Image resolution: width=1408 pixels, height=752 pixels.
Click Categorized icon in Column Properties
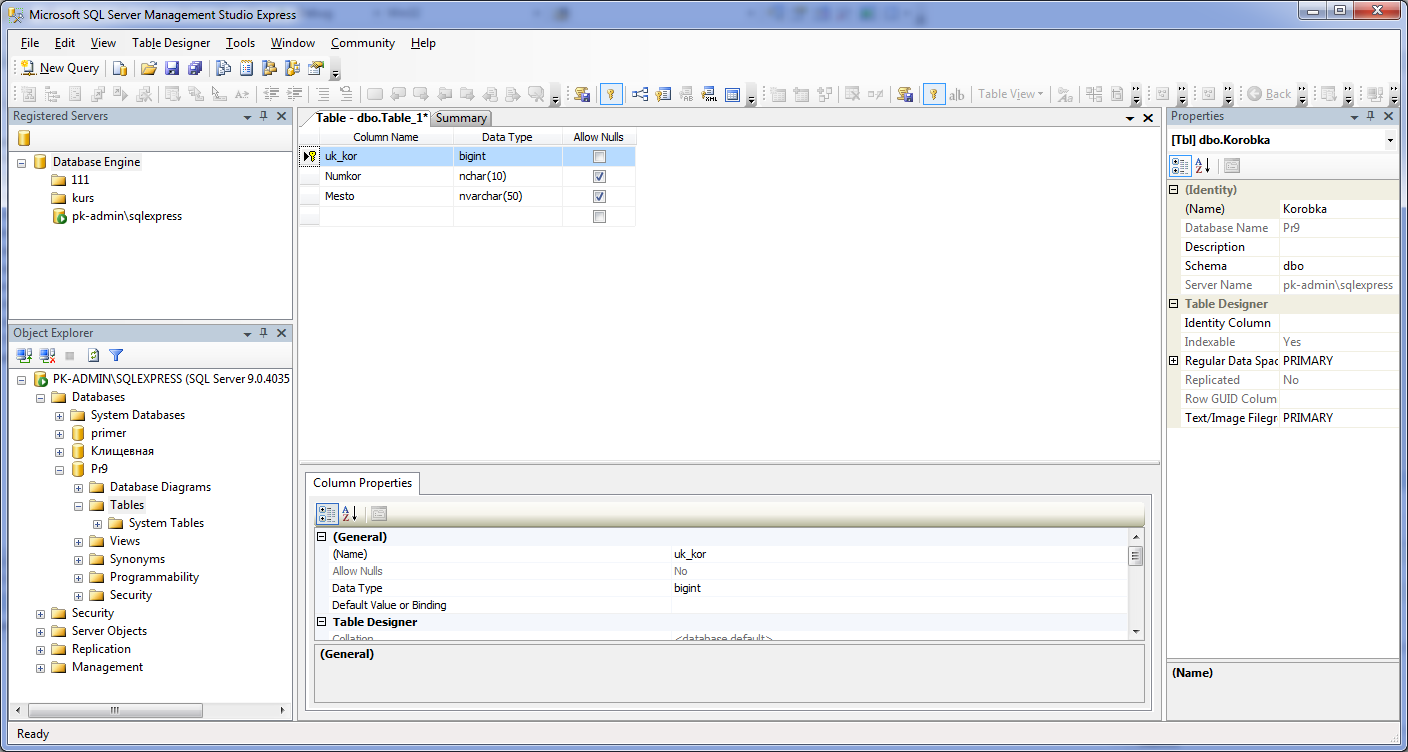[x=327, y=514]
